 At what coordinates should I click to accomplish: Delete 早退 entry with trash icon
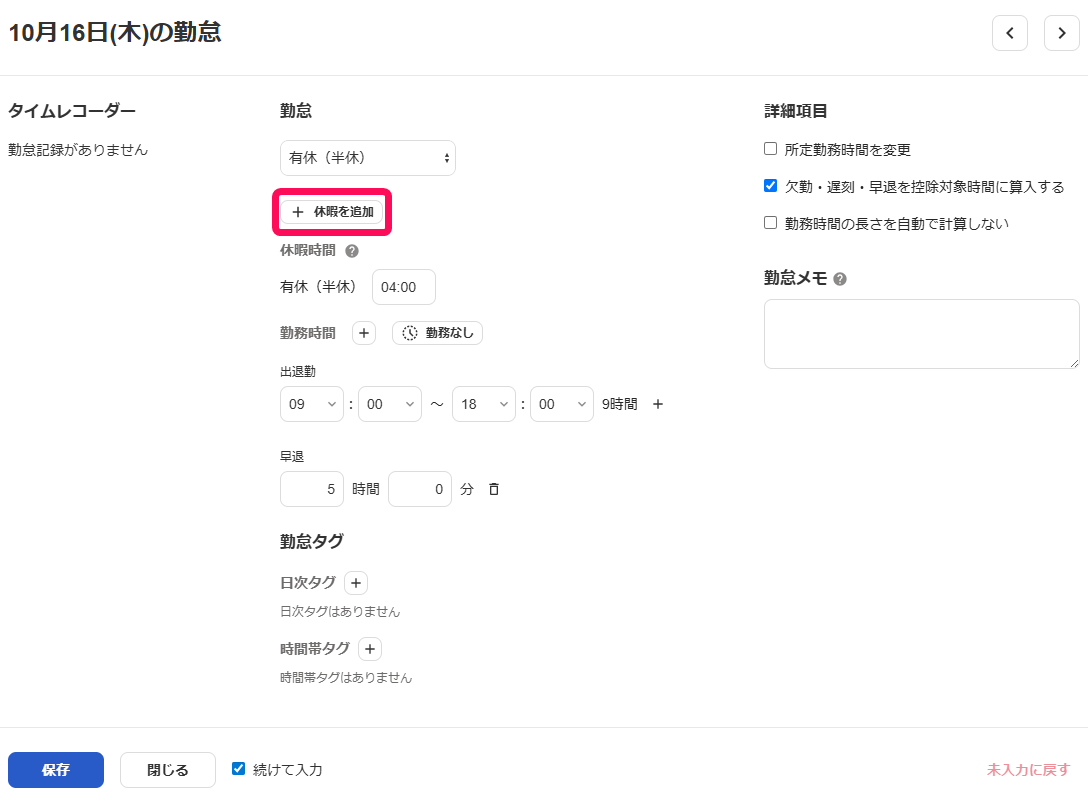pyautogui.click(x=493, y=489)
